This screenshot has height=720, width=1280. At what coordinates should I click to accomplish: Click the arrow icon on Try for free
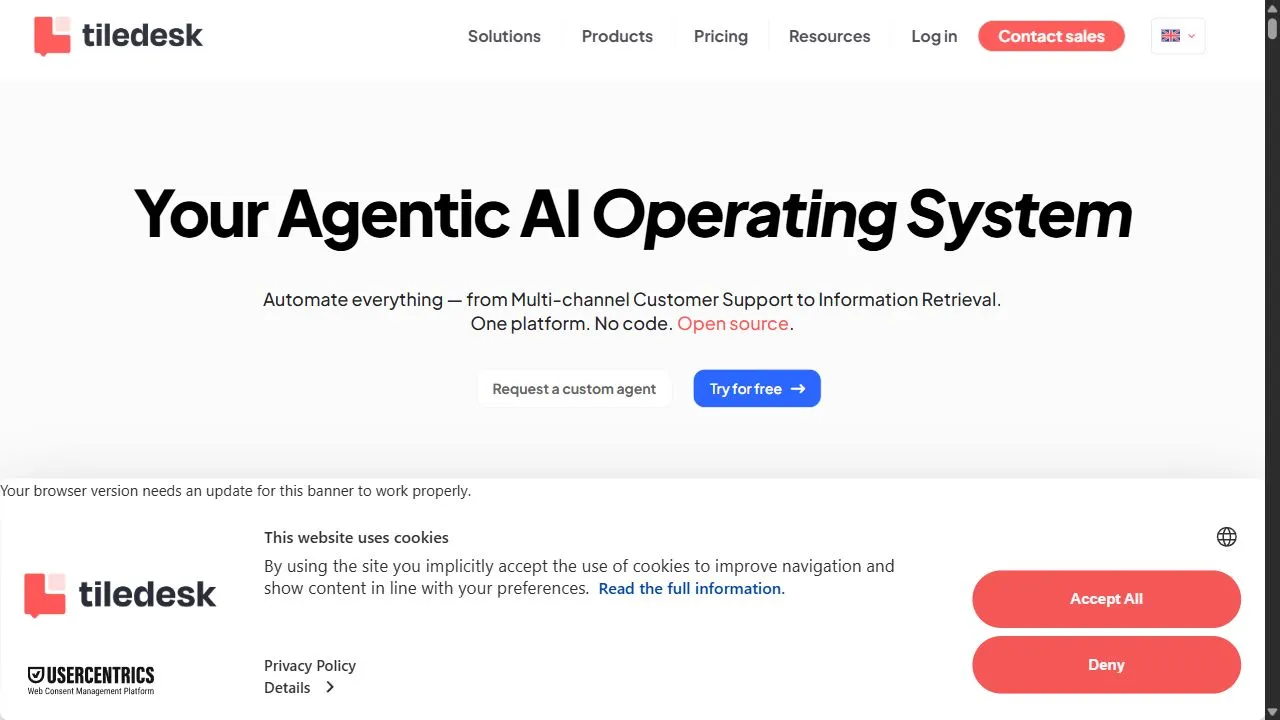click(798, 389)
